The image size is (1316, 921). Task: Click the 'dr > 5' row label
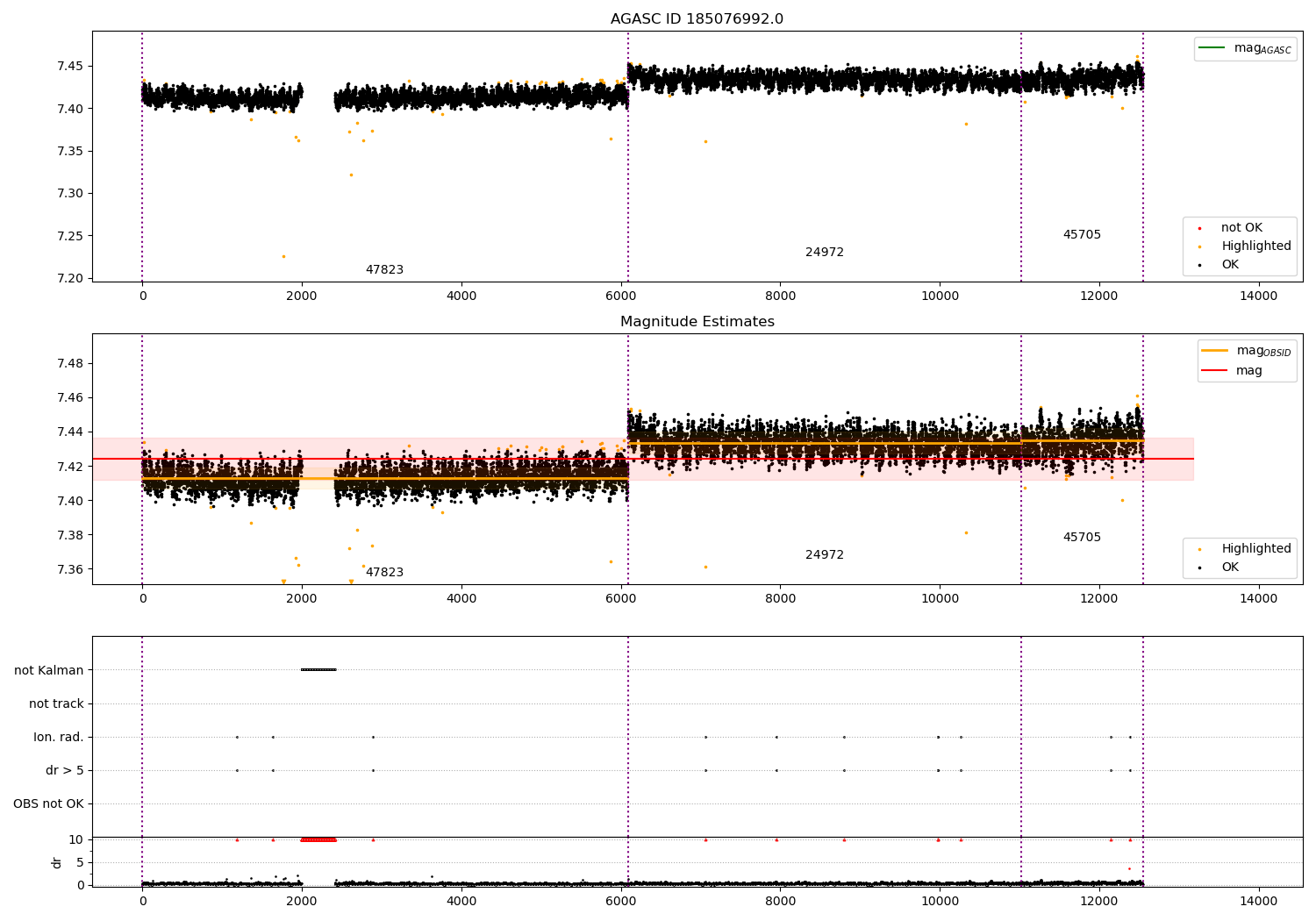tap(65, 770)
